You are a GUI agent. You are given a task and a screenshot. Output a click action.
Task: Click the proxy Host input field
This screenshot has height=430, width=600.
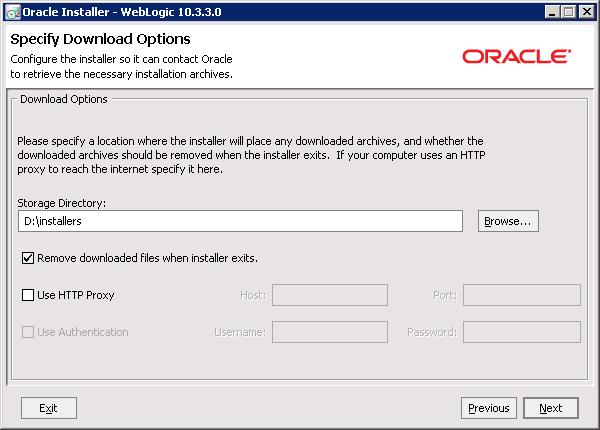[330, 295]
